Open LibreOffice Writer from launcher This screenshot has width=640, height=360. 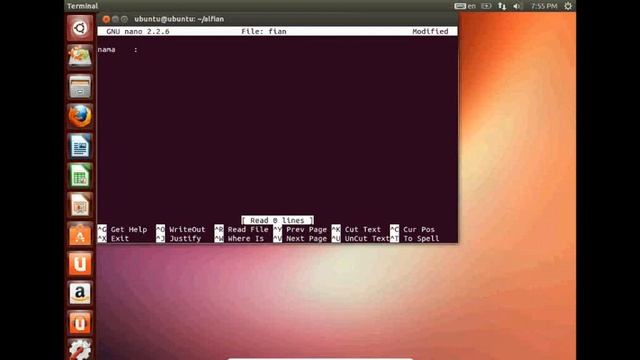[80, 146]
